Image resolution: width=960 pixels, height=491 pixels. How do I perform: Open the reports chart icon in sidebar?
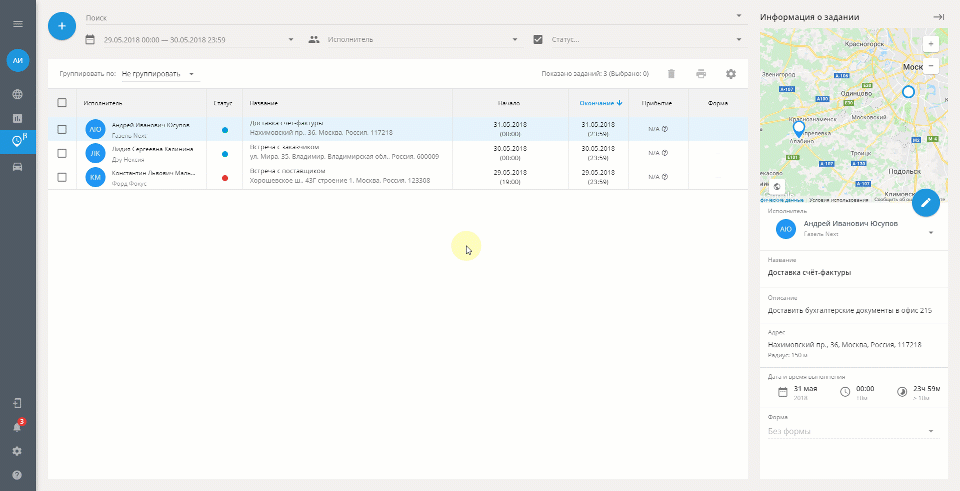tap(18, 118)
